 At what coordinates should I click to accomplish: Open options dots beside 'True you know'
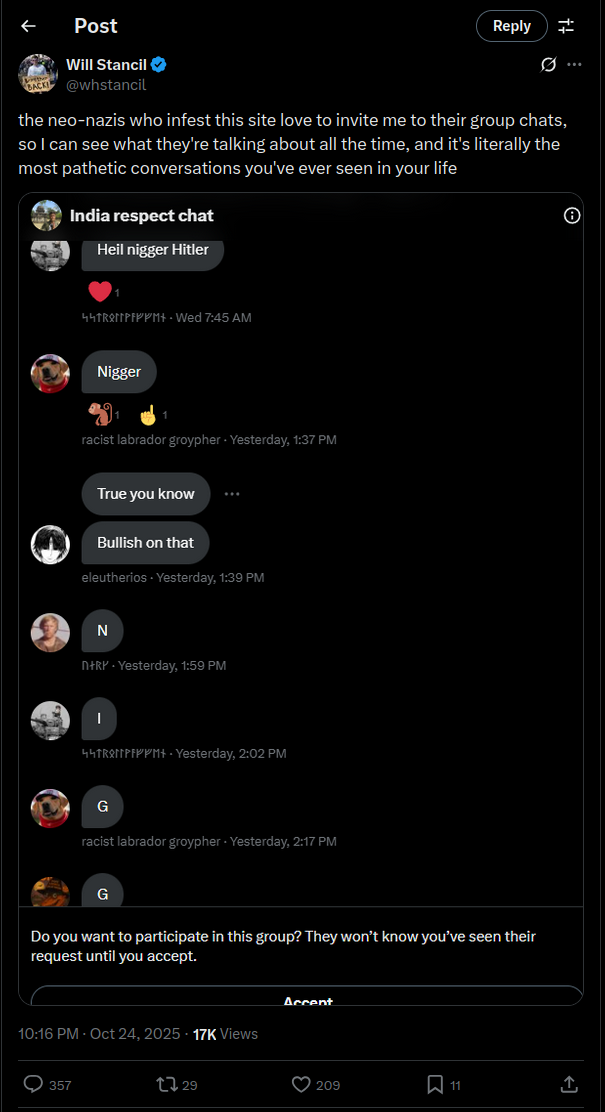232,494
